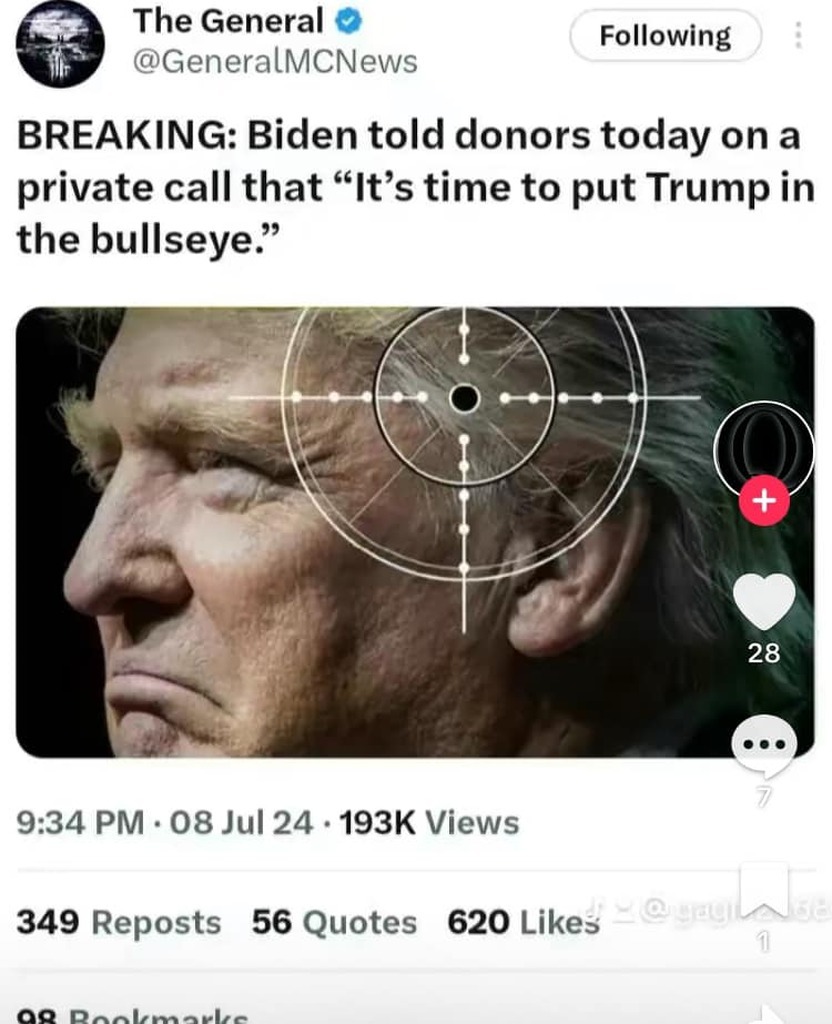Click the BREAKING tweet text
Screen dimensions: 832x1024
[415, 187]
